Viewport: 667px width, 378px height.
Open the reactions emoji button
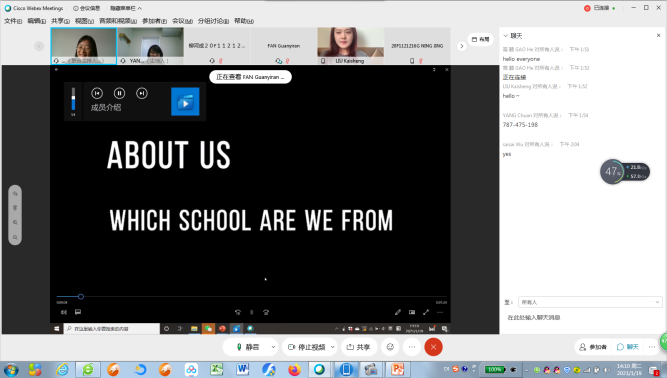390,347
